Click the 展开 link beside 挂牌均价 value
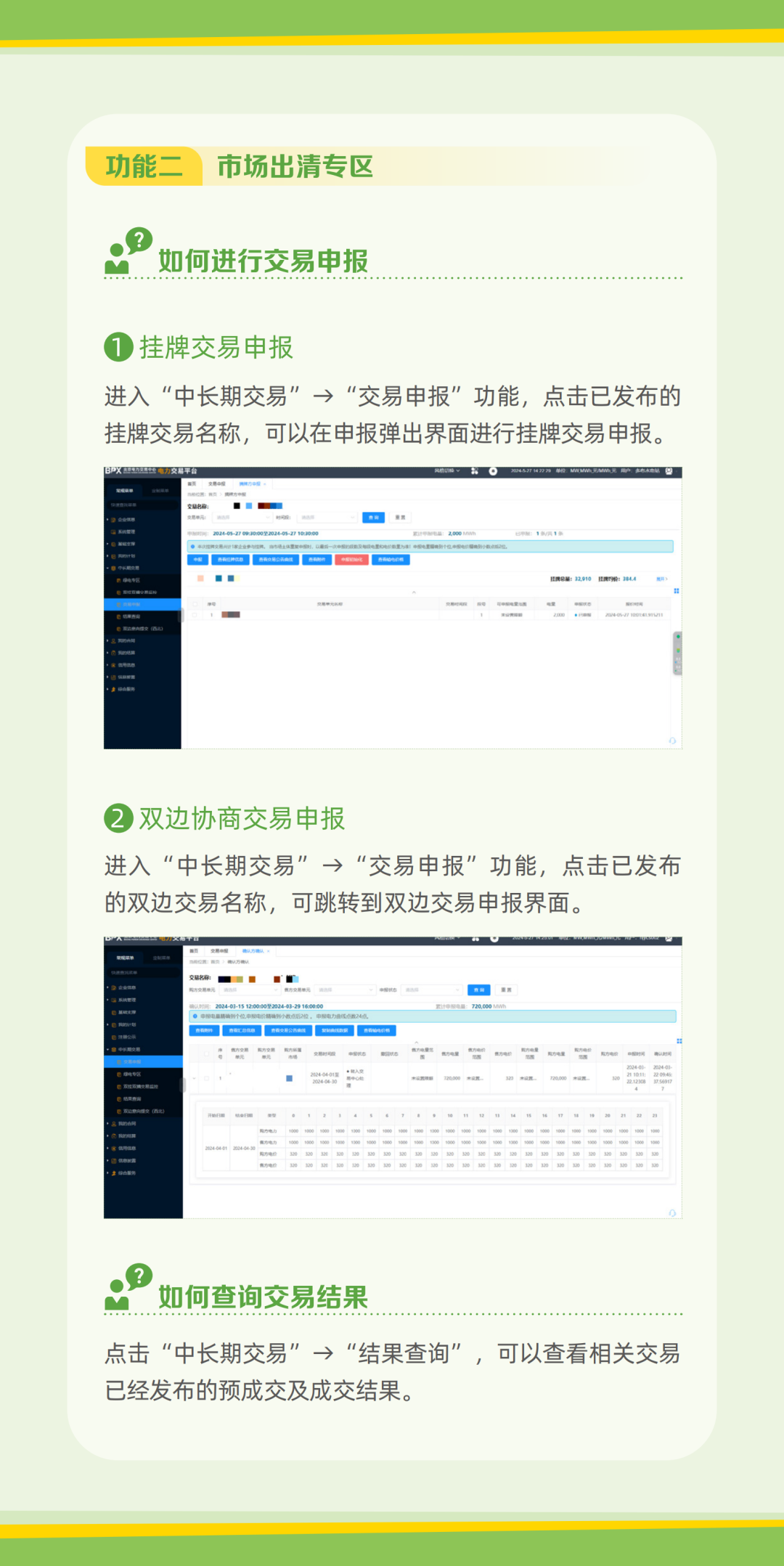 tap(661, 579)
